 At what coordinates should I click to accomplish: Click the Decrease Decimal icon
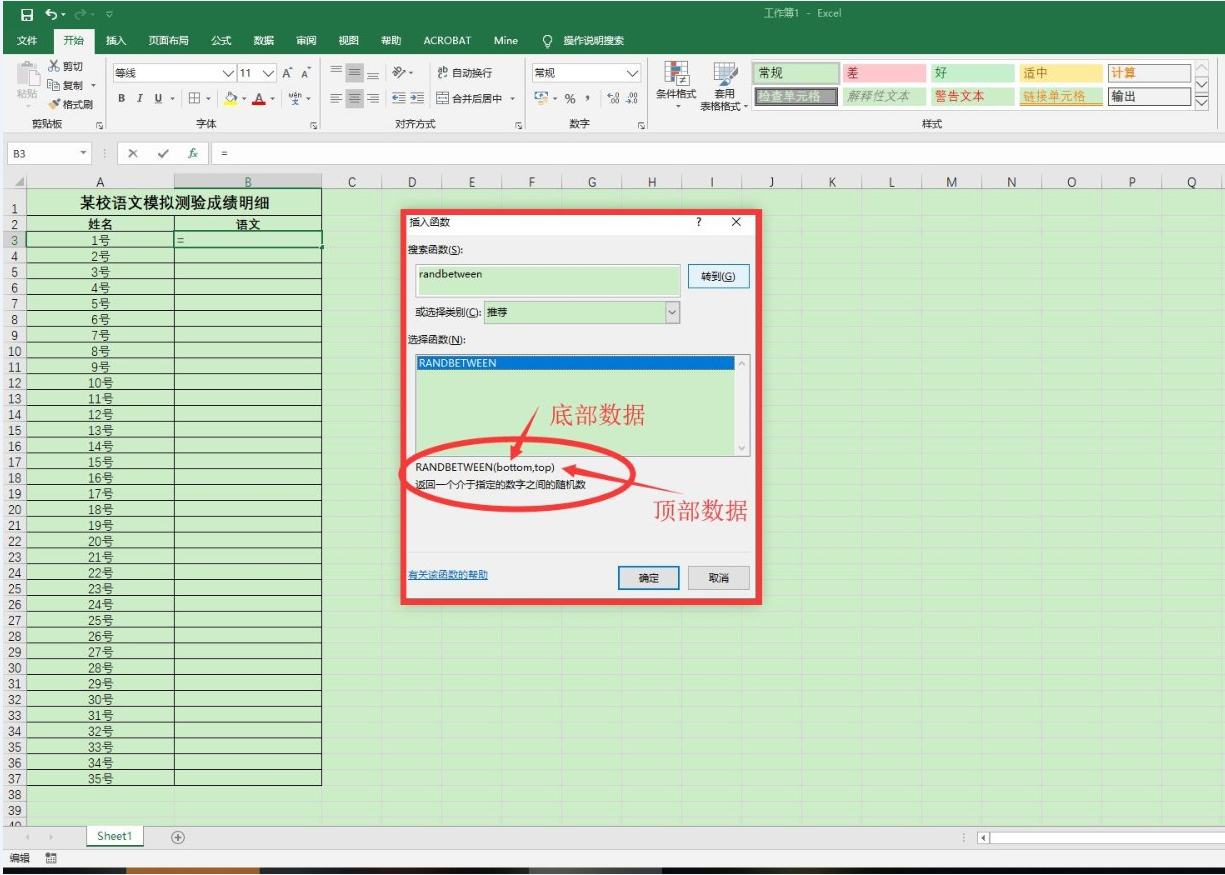[632, 98]
